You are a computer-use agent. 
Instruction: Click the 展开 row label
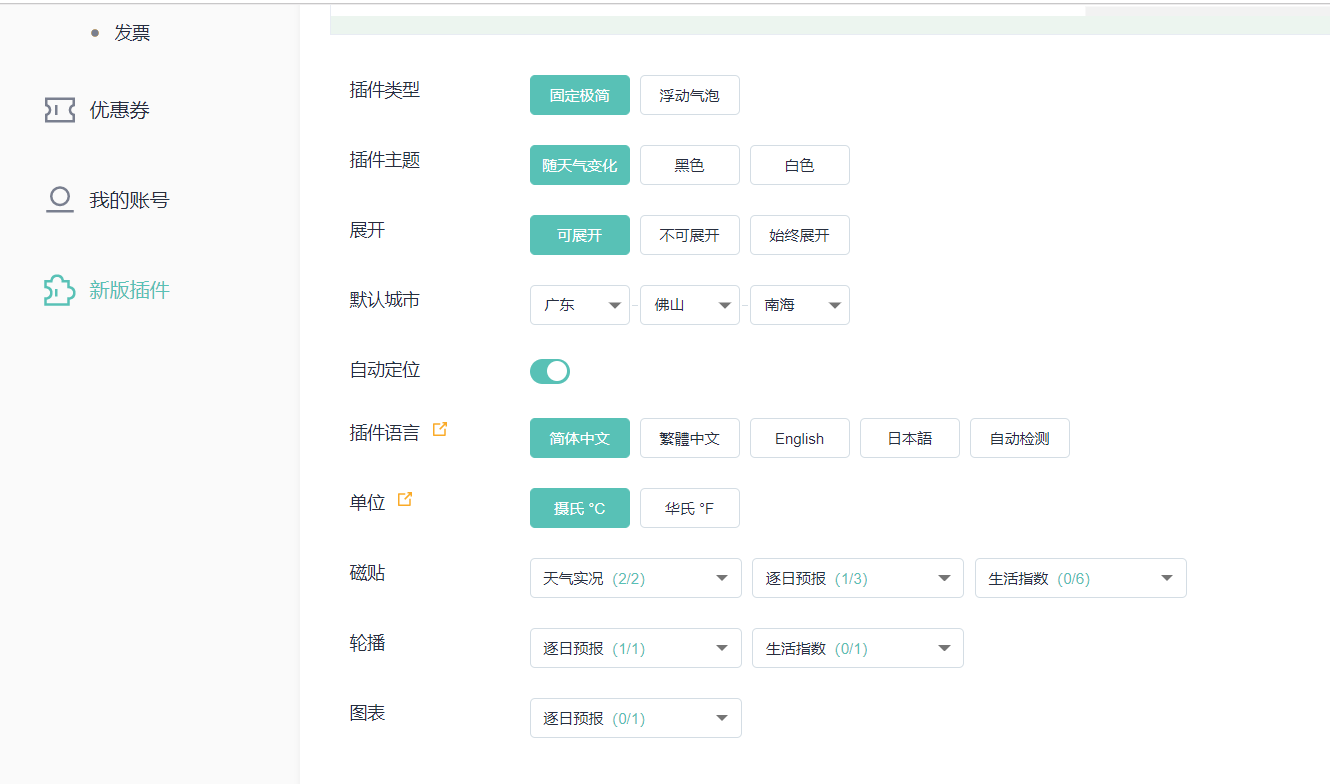[x=367, y=230]
